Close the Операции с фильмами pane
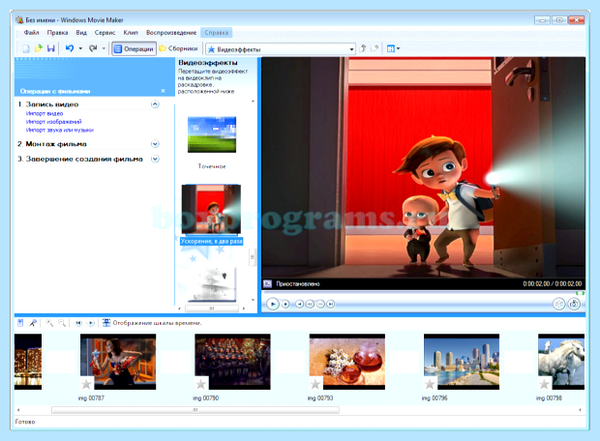600x441 pixels. 163,91
